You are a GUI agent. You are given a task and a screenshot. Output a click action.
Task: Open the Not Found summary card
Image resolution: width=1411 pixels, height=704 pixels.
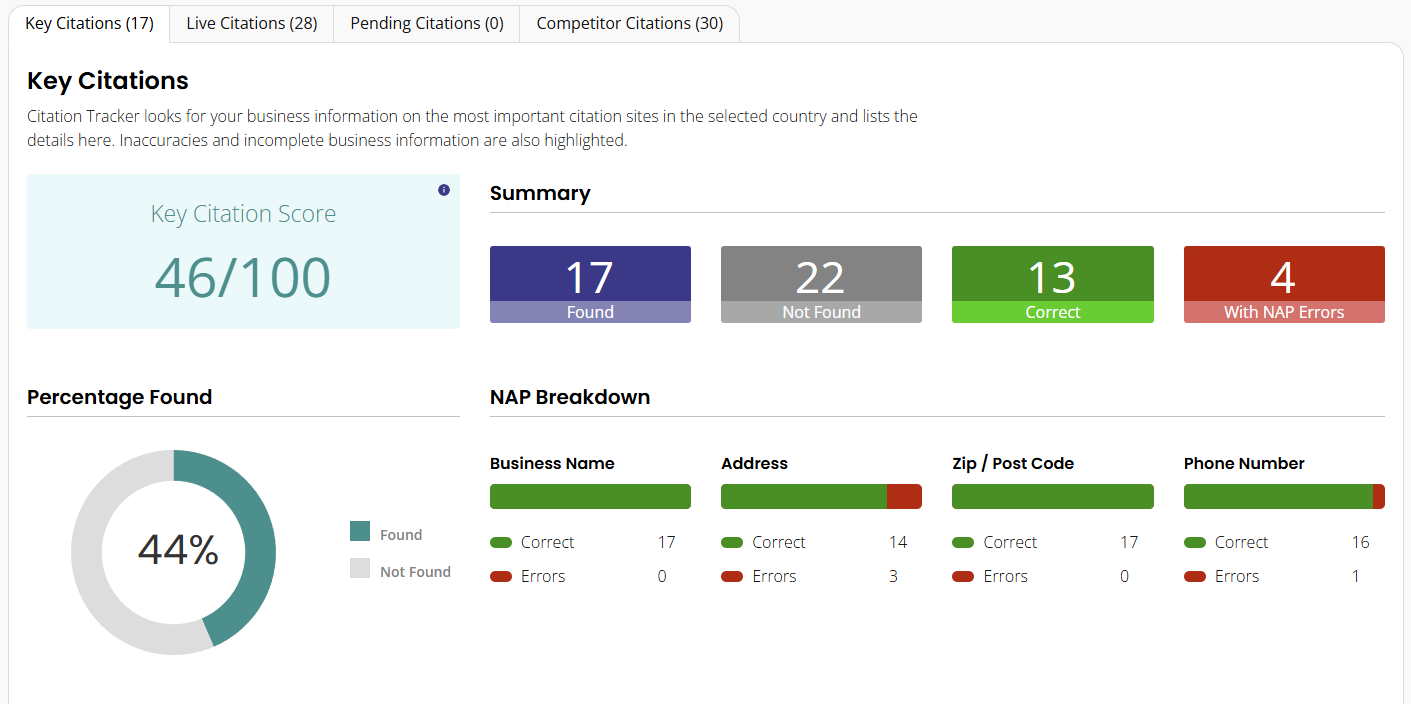point(821,284)
